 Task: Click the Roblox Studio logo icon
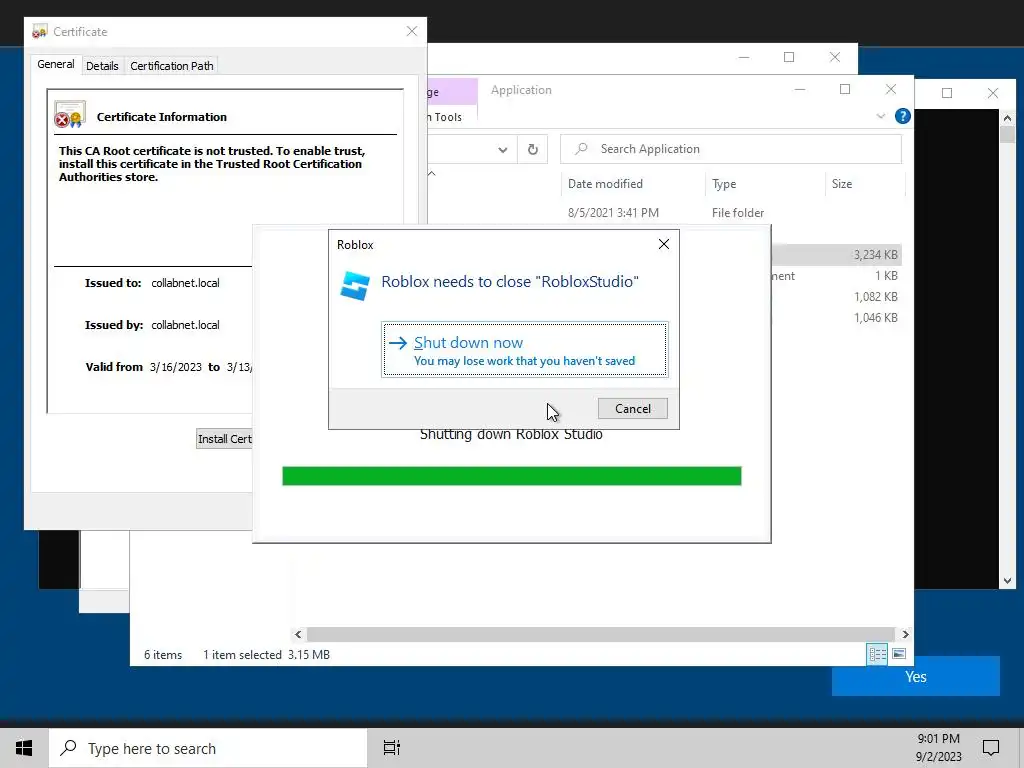(355, 285)
